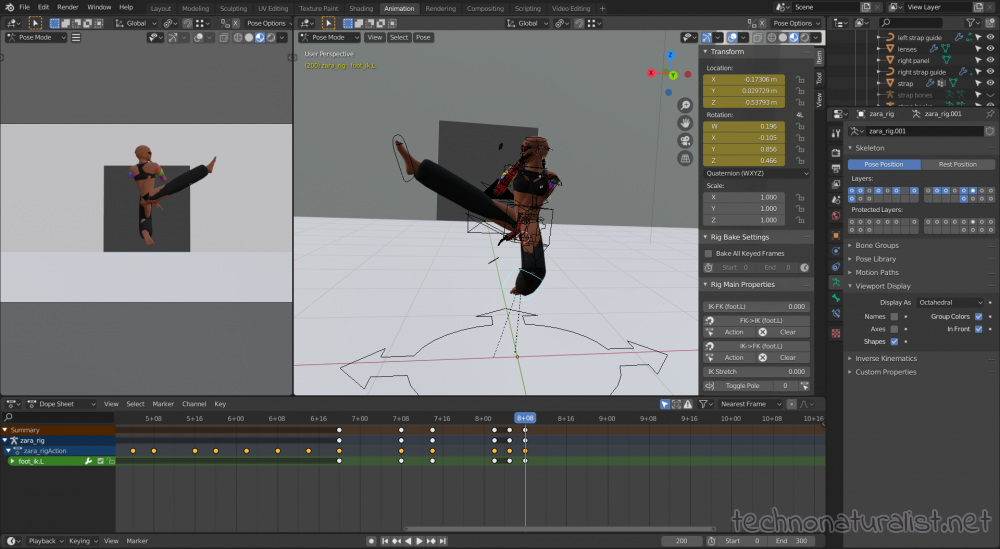
Task: Click the pan hand viewport gizmo
Action: point(685,123)
